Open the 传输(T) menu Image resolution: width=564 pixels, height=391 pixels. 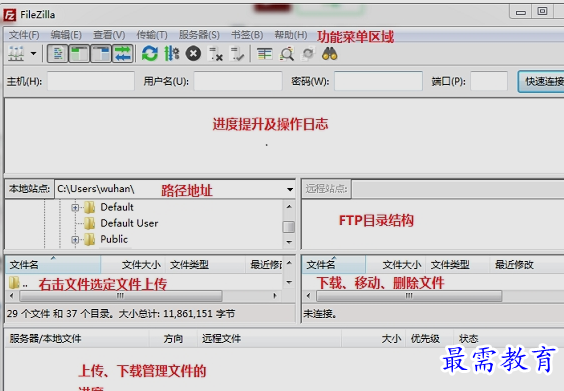pos(152,35)
